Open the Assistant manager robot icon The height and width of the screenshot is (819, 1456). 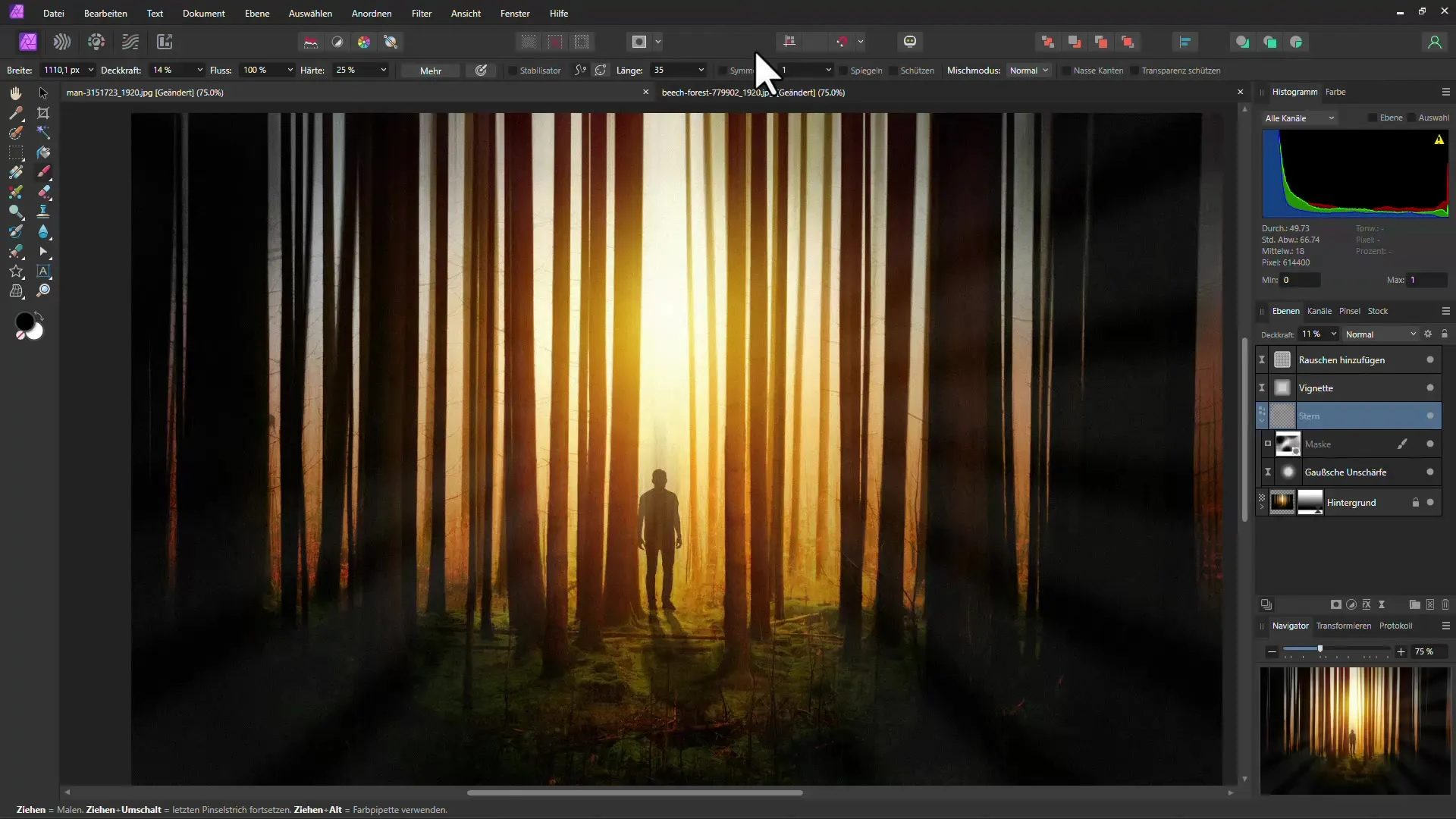[910, 42]
